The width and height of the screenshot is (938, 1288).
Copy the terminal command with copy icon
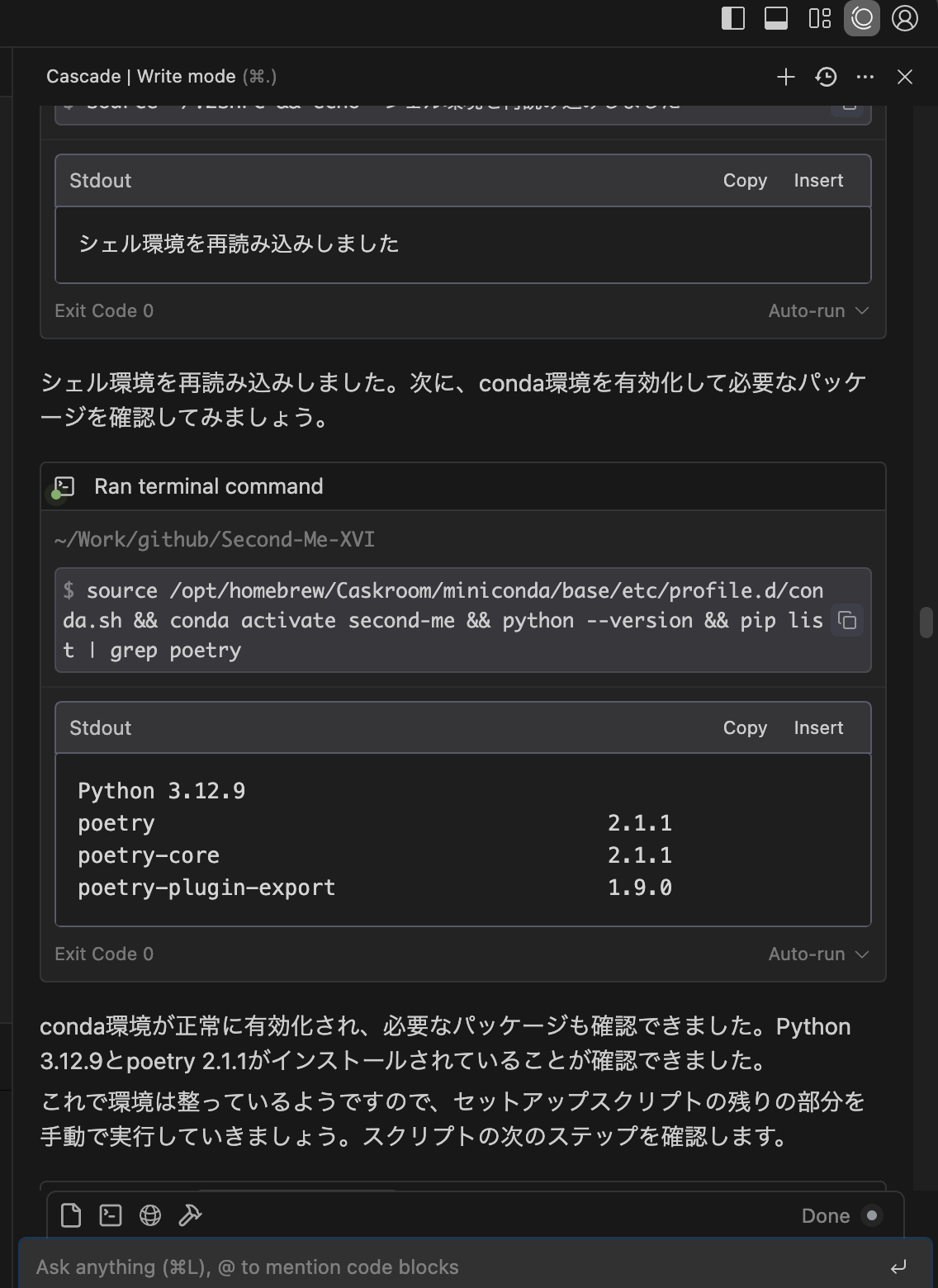pos(847,620)
